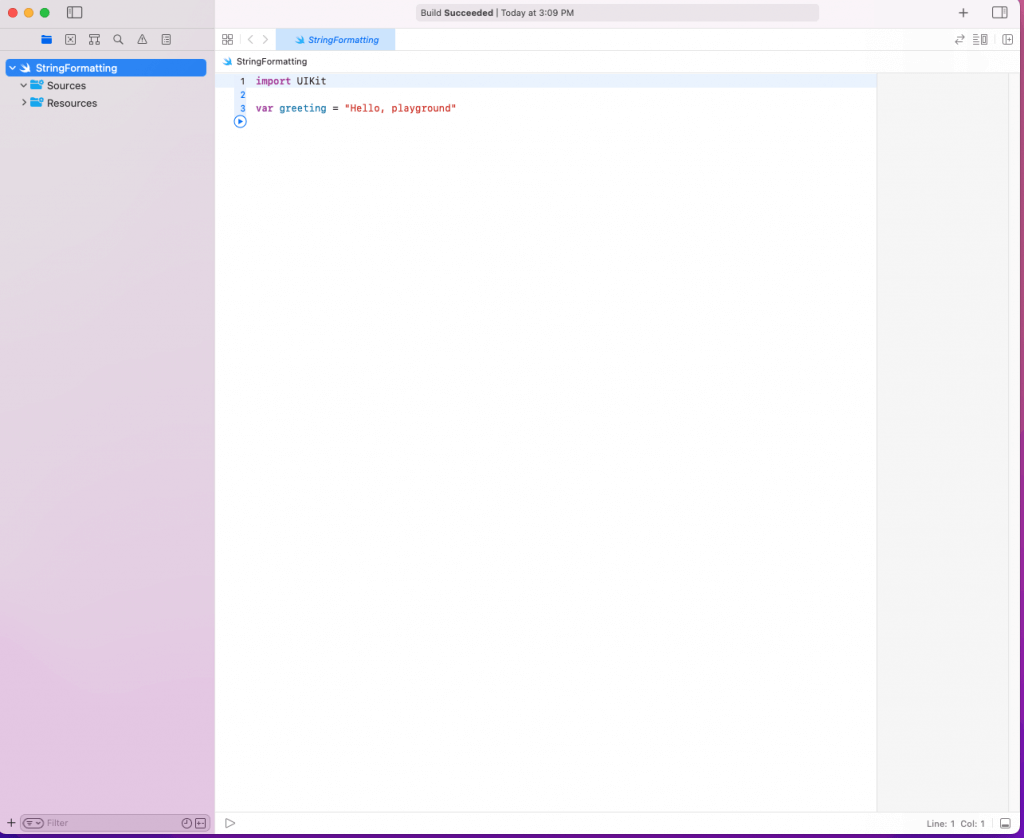Viewport: 1024px width, 838px height.
Task: Collapse the Sources folder
Action: coord(23,86)
